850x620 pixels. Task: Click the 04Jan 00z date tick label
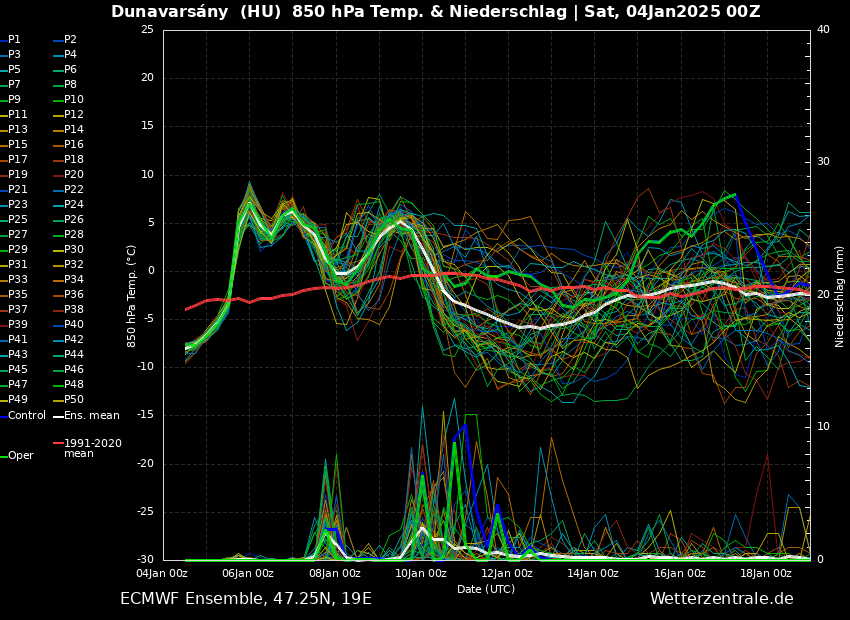click(x=162, y=574)
